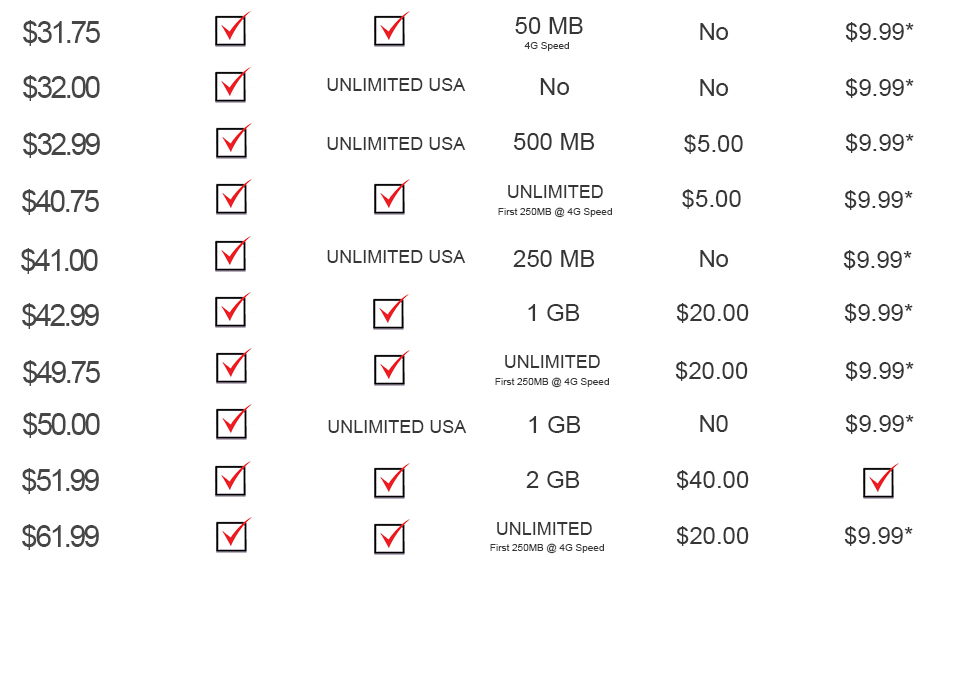Viewport: 960px width, 700px height.
Task: Click the $31.75 plan price
Action: click(x=61, y=32)
